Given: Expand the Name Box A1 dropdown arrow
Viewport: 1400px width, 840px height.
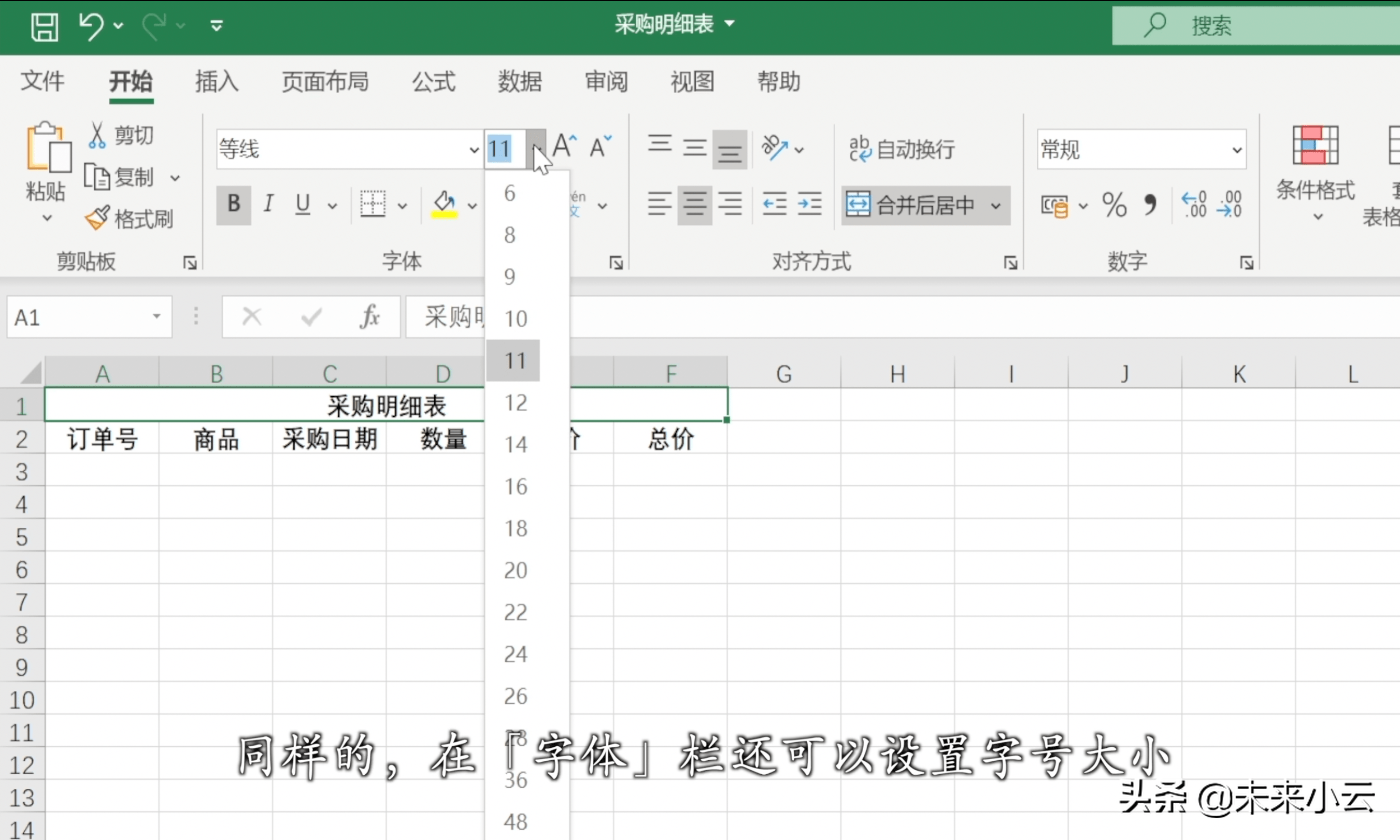Looking at the screenshot, I should (x=156, y=316).
